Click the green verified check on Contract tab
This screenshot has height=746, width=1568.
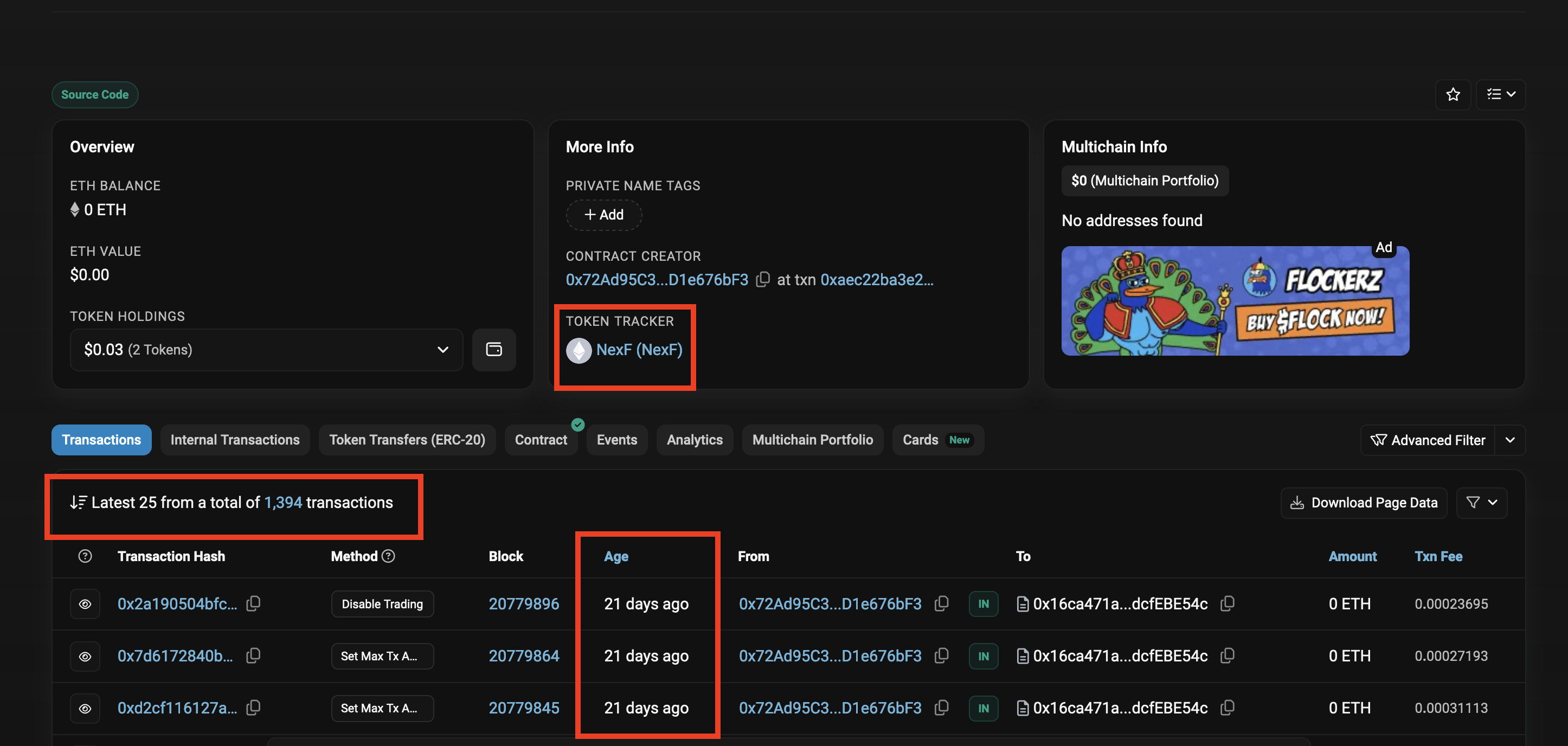coord(577,425)
